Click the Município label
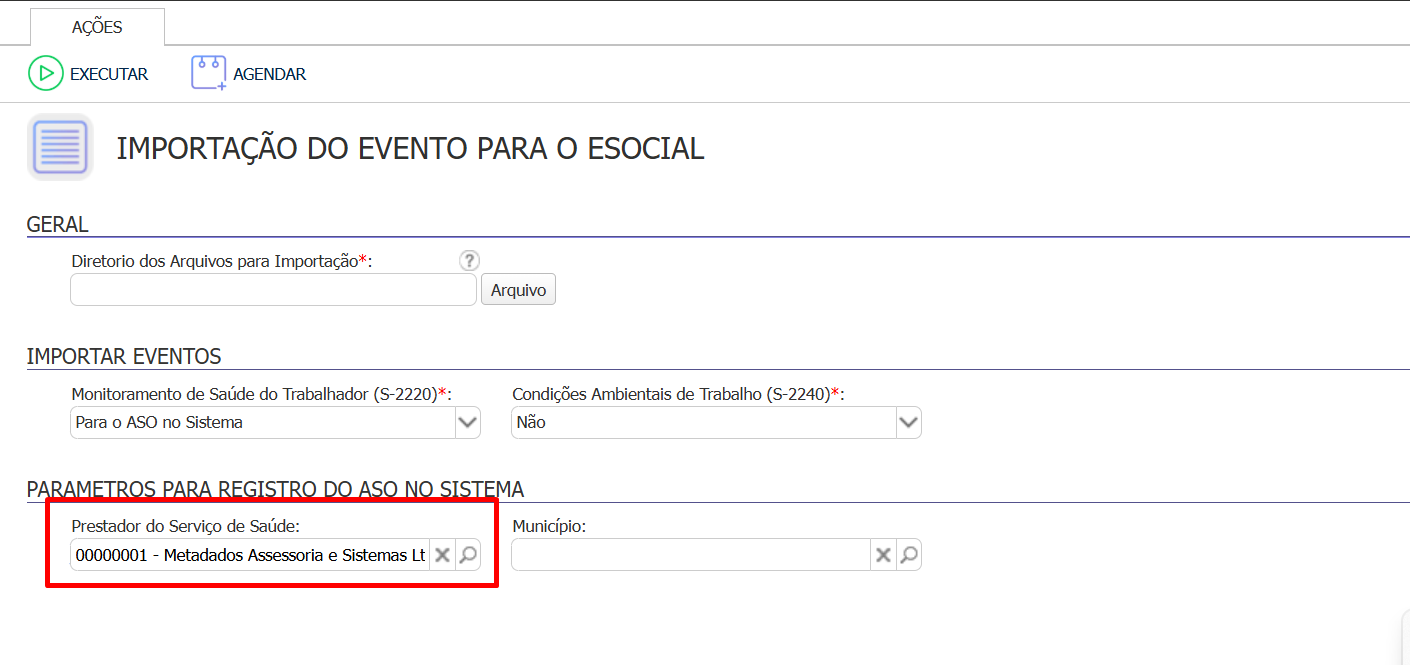The image size is (1410, 665). coord(549,526)
